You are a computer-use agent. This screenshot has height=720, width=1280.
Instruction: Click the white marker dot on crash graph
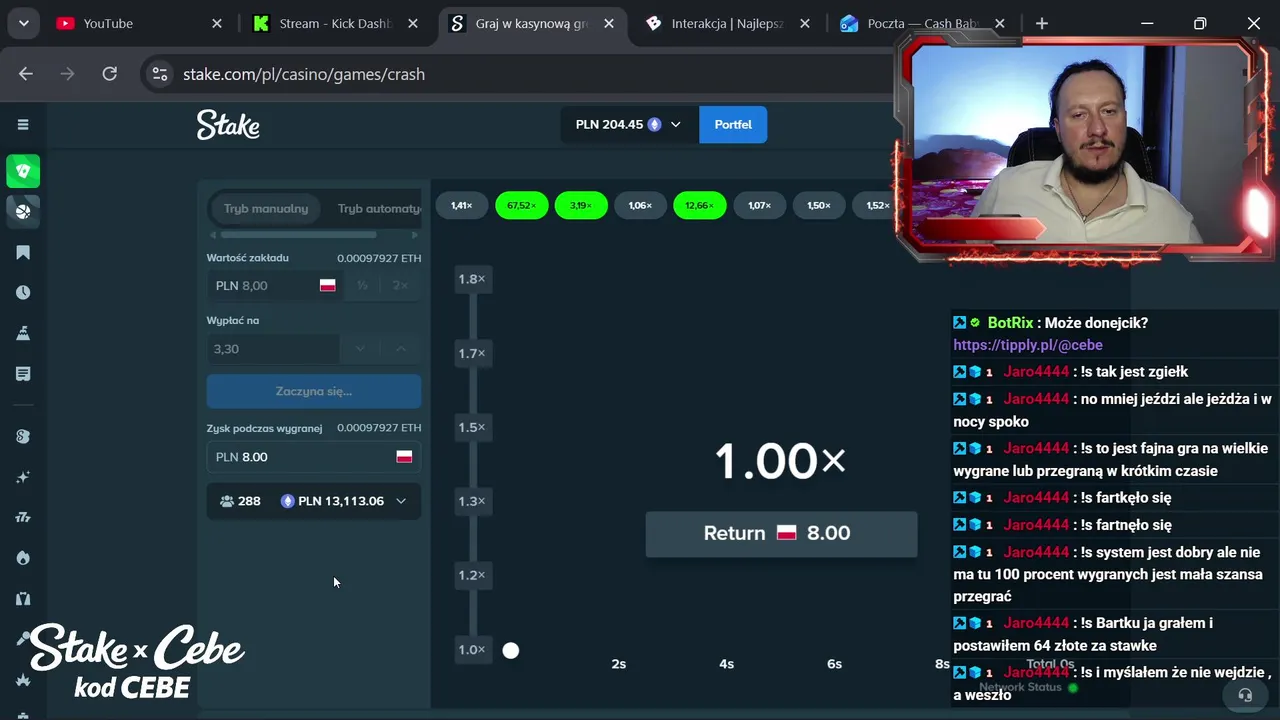(x=511, y=651)
